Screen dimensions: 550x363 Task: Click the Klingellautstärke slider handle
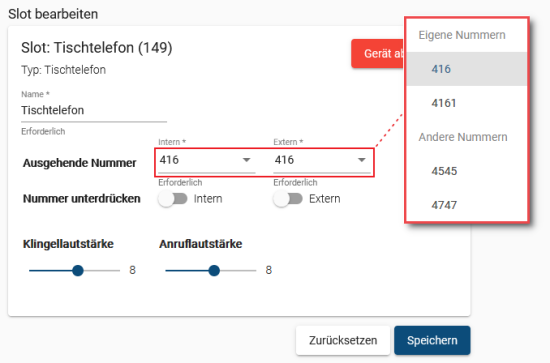click(x=78, y=270)
